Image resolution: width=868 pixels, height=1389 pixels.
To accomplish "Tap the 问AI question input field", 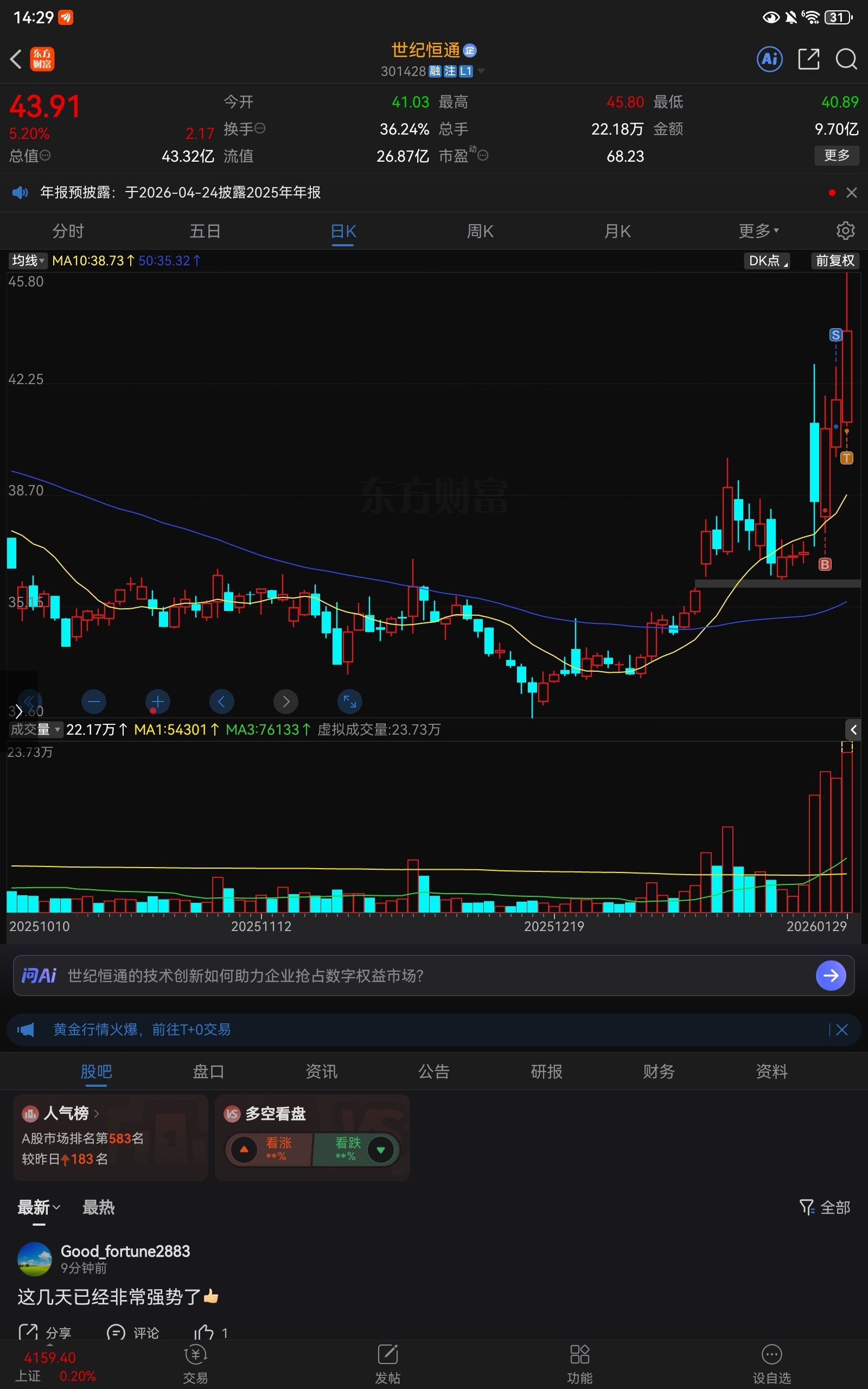I will [434, 975].
